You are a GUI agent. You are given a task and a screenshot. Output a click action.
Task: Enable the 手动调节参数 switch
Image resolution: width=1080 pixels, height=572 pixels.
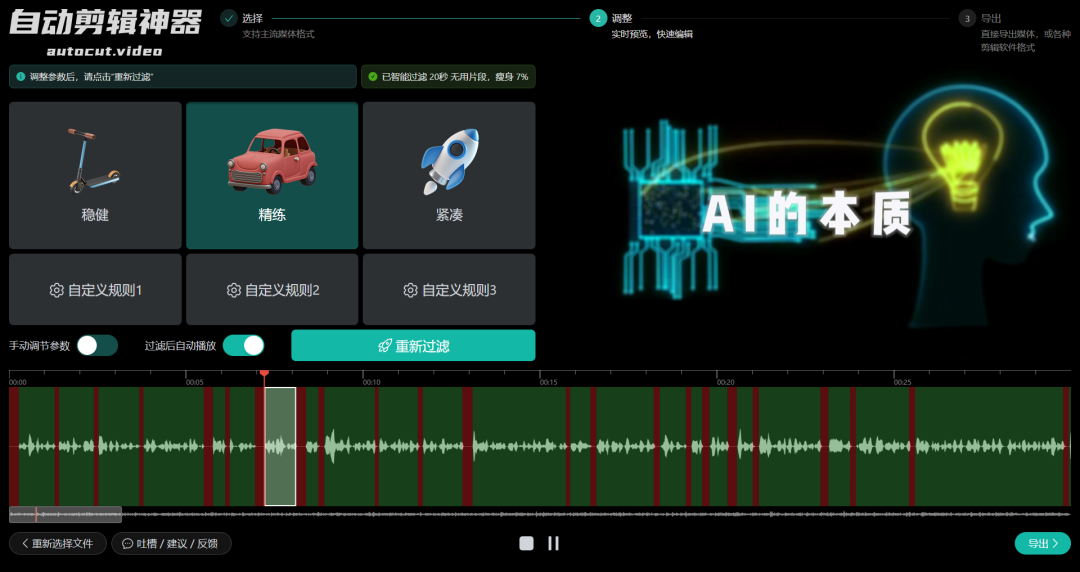click(x=97, y=346)
